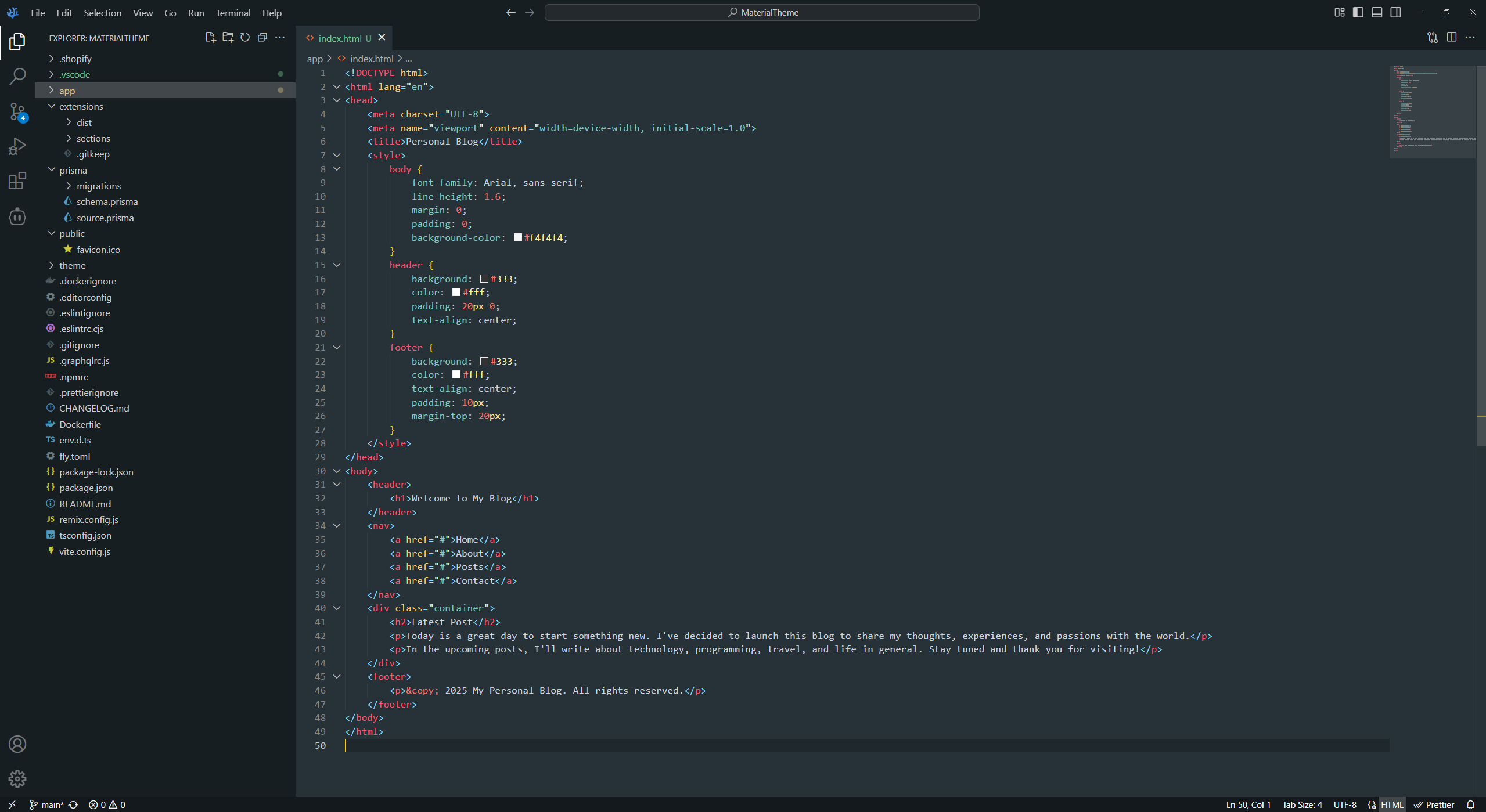The image size is (1486, 812).
Task: Click the New File icon in Explorer
Action: click(x=210, y=37)
